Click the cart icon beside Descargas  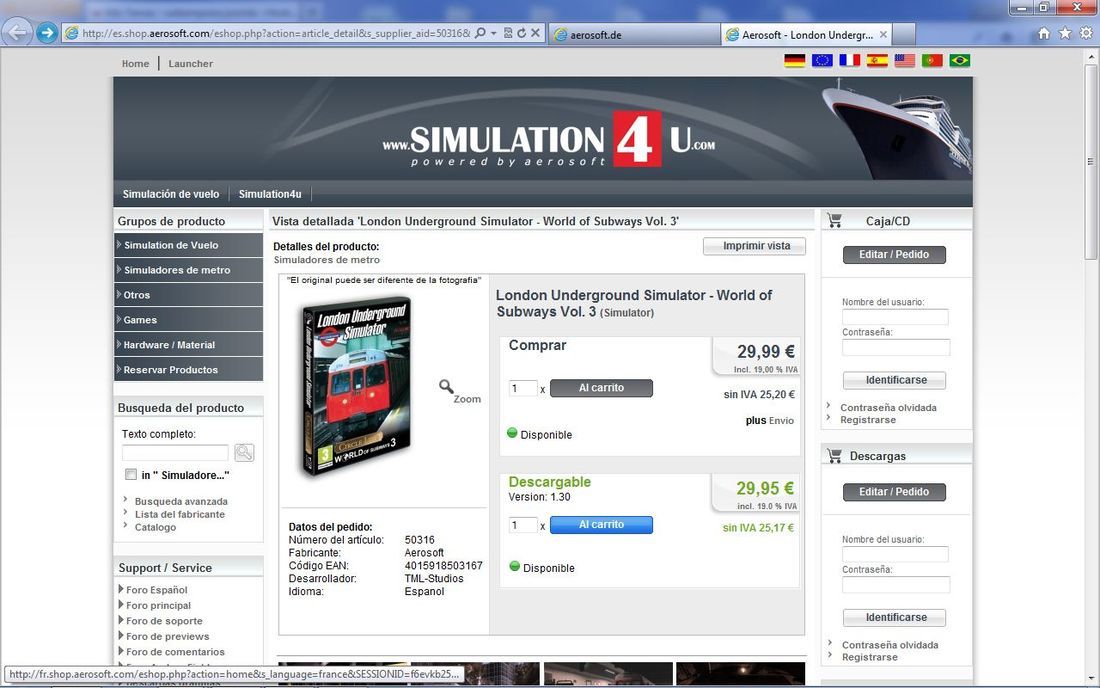click(x=835, y=456)
